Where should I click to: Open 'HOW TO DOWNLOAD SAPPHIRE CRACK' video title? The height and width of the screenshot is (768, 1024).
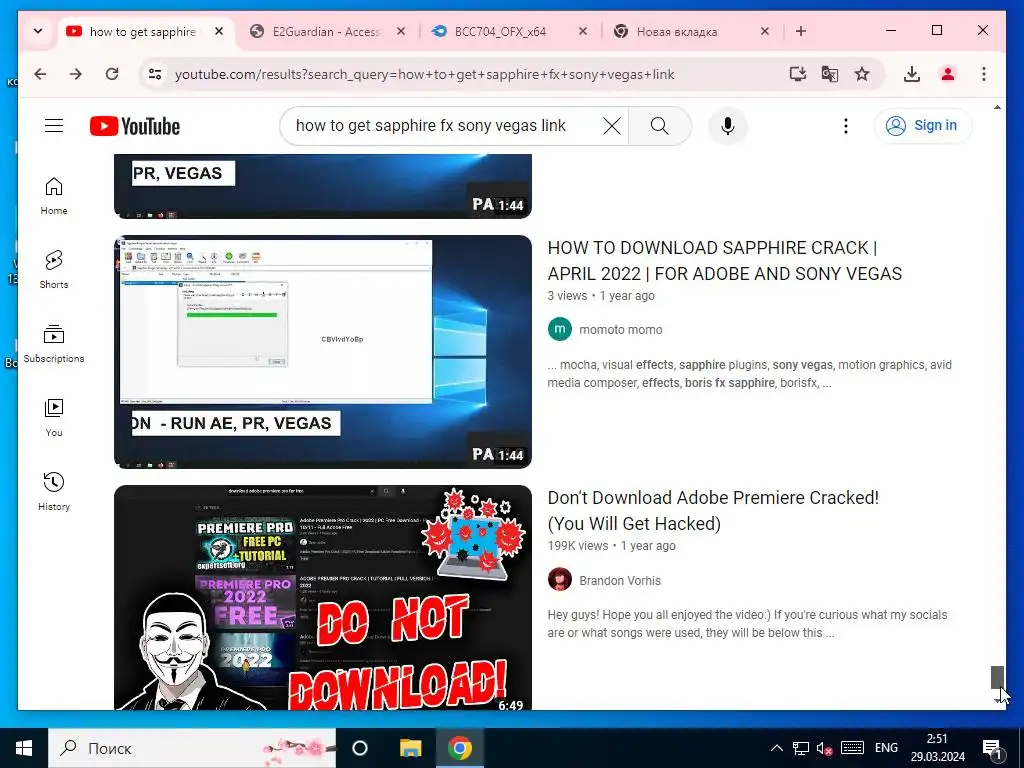[725, 261]
